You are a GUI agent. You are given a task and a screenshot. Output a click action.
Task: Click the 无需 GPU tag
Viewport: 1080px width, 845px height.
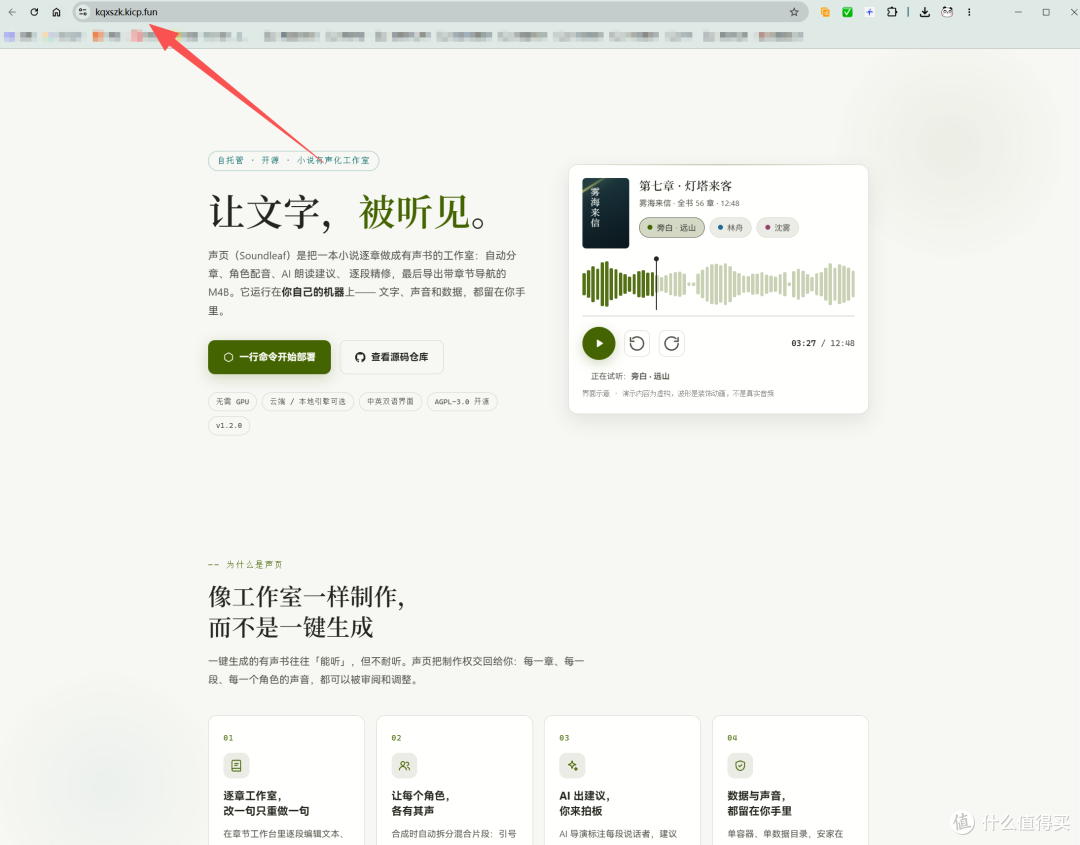click(232, 401)
